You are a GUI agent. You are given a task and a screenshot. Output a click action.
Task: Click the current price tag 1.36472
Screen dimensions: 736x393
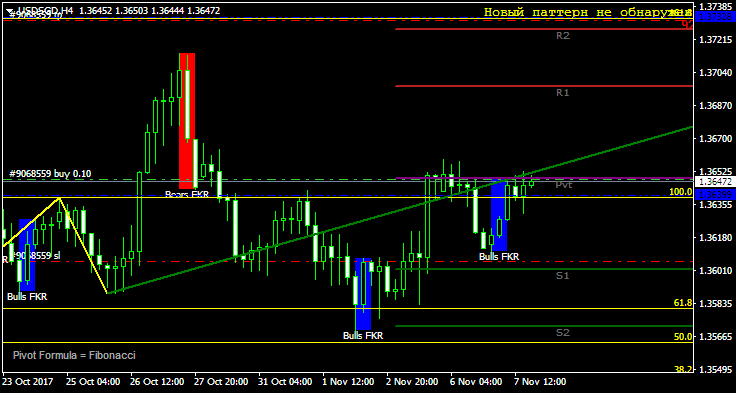tap(714, 181)
